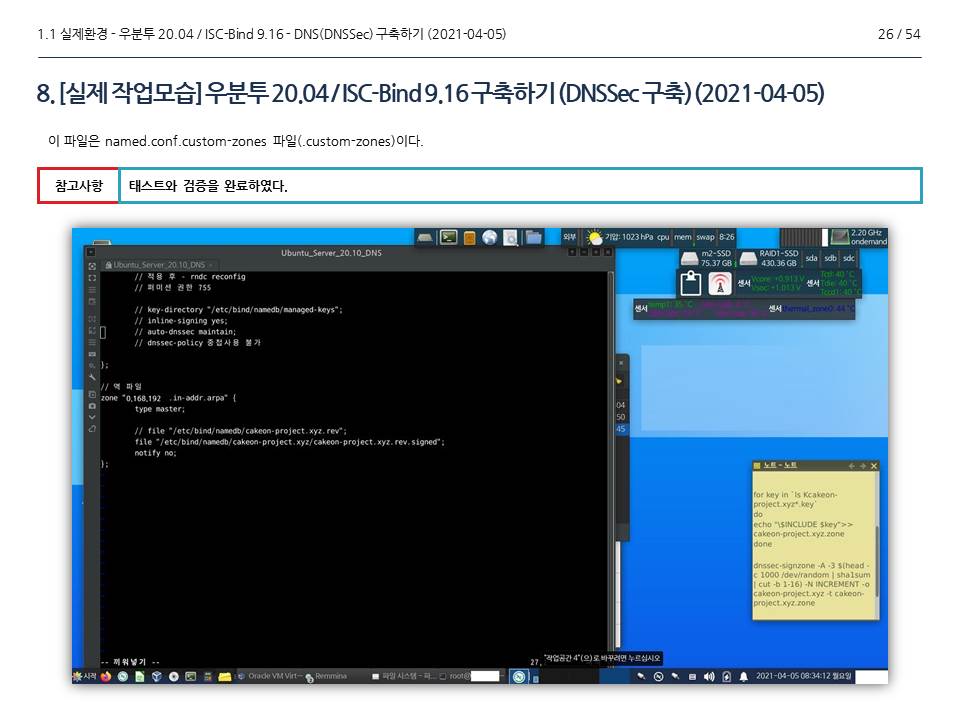Click the orange archive launcher icon

[x=470, y=238]
